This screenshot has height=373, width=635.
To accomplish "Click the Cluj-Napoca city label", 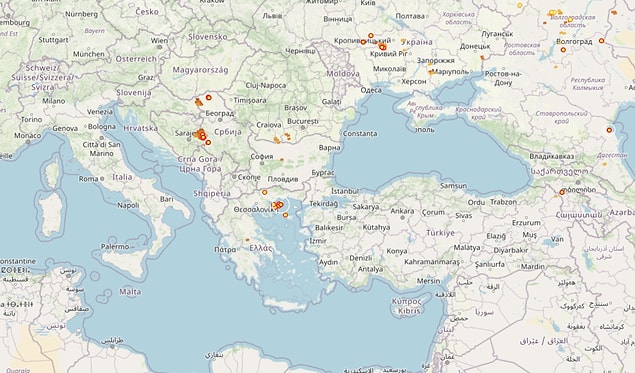I will pos(266,85).
